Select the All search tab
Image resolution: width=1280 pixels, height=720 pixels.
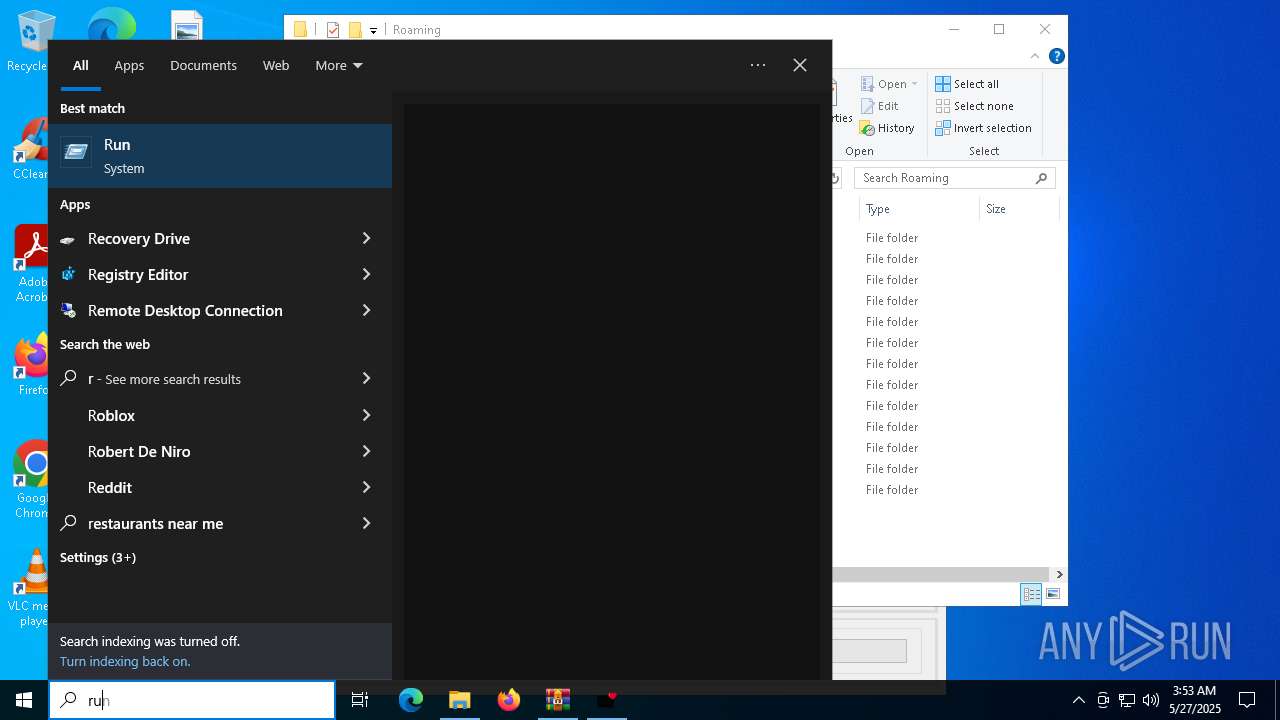81,65
